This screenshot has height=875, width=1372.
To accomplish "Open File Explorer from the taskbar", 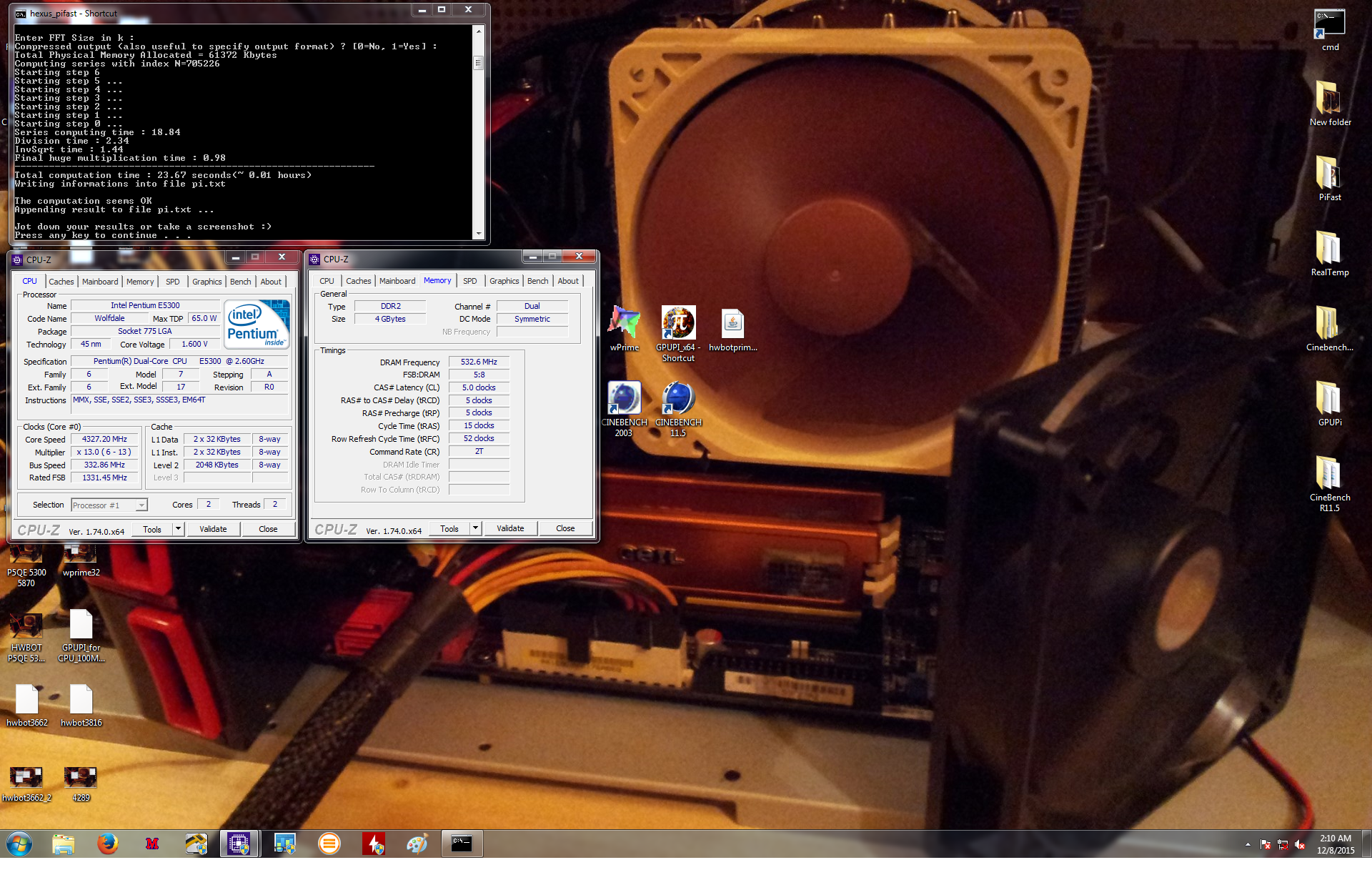I will click(x=64, y=844).
